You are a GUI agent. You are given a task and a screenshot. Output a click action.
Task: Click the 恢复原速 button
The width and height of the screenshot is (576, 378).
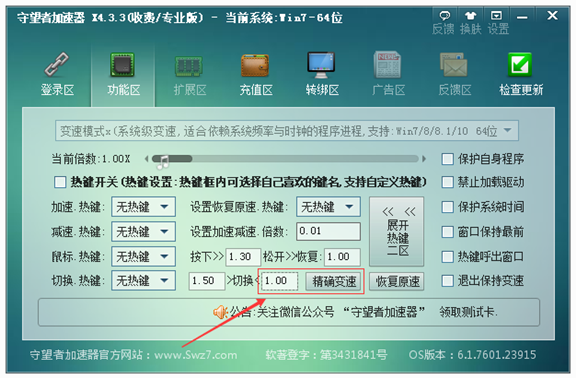(x=397, y=282)
